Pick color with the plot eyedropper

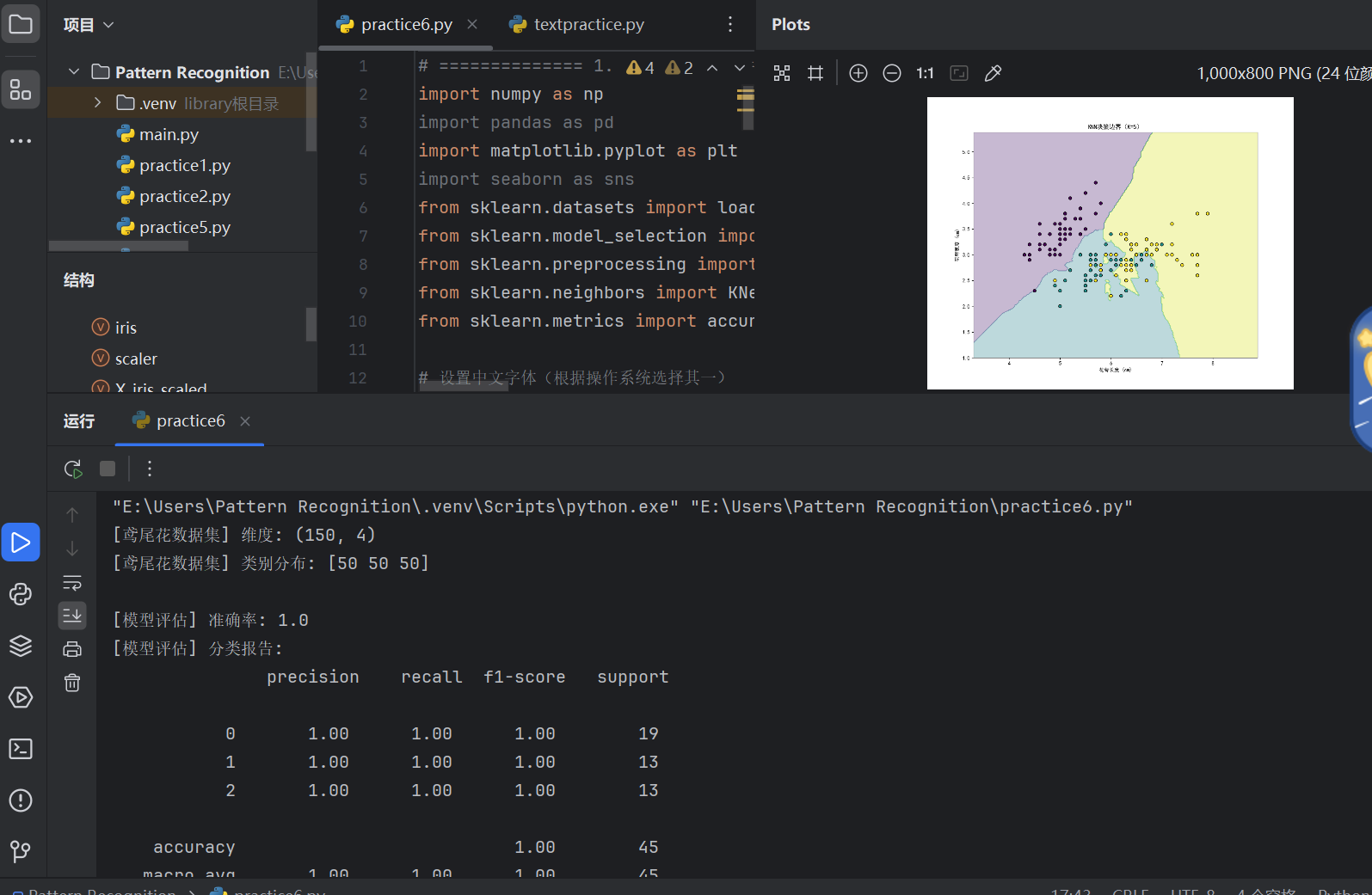993,73
